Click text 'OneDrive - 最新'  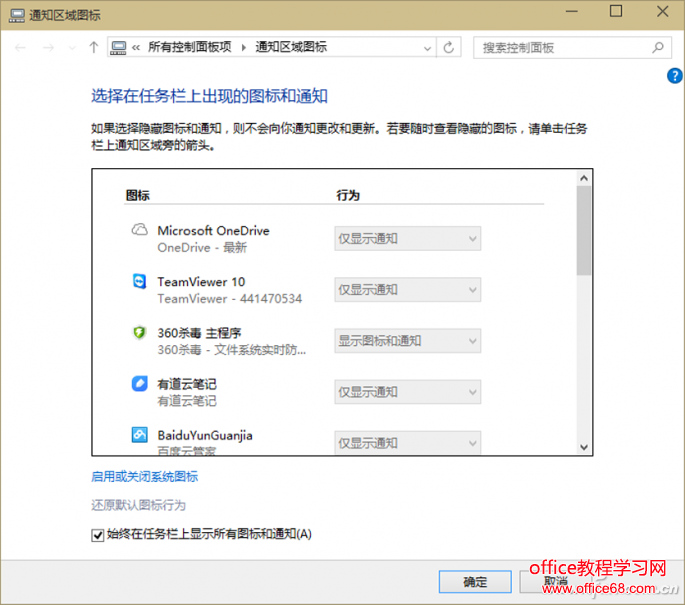(202, 248)
